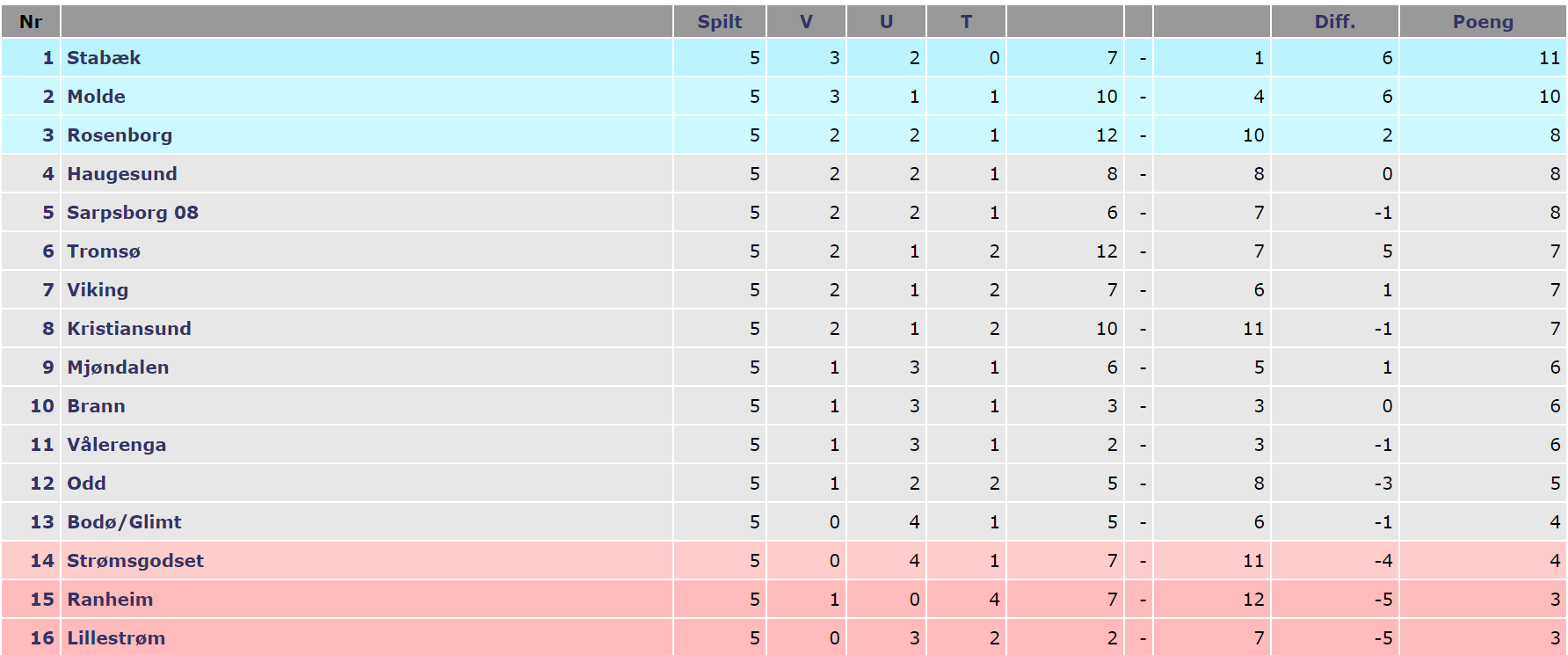This screenshot has width=1568, height=655.
Task: Select the Bodø/Glimt team name
Action: 124,522
